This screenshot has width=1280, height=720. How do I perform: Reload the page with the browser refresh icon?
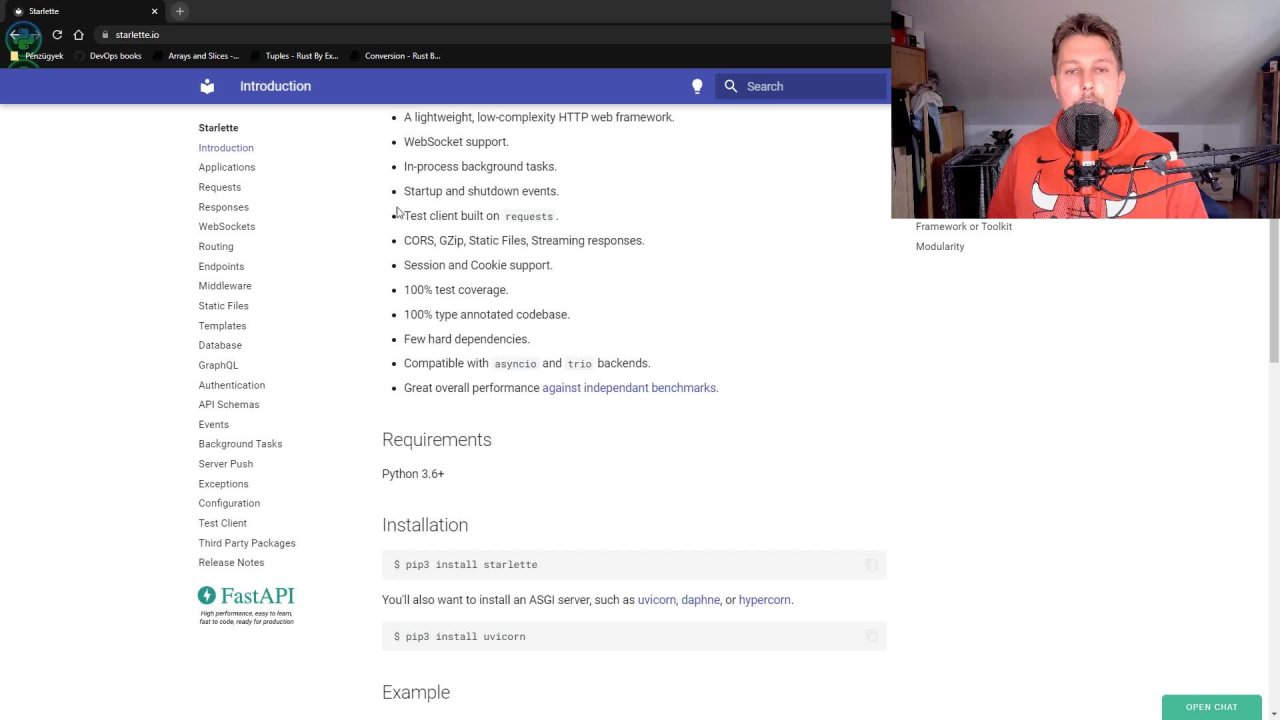point(57,34)
